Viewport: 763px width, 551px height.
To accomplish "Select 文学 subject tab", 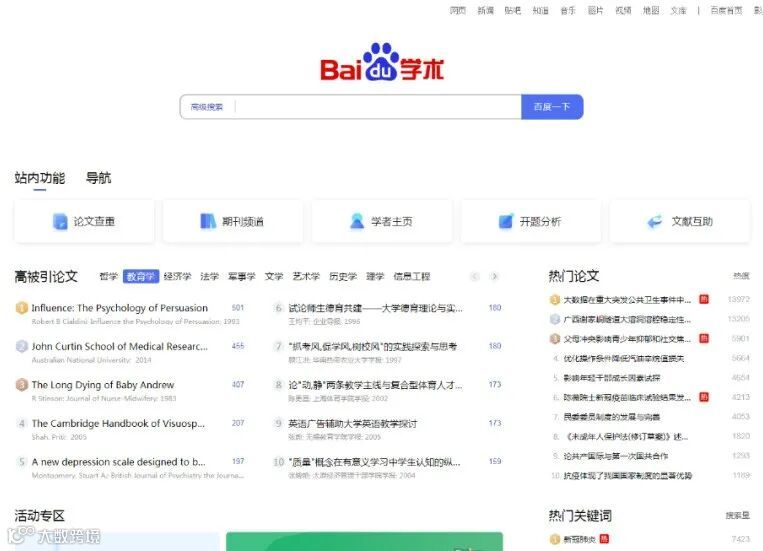I will (273, 276).
